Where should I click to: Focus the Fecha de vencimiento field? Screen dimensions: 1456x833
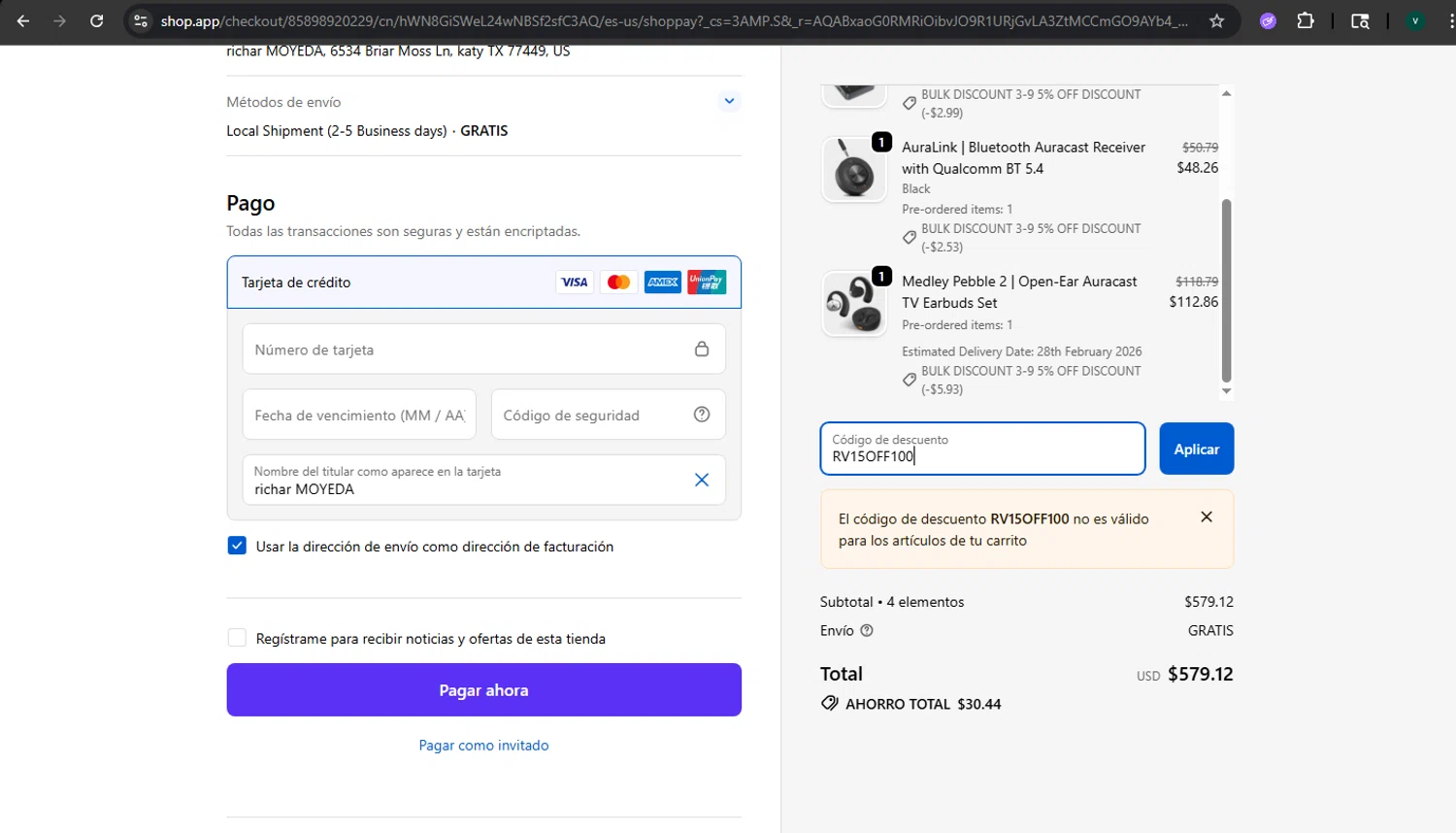coord(359,416)
